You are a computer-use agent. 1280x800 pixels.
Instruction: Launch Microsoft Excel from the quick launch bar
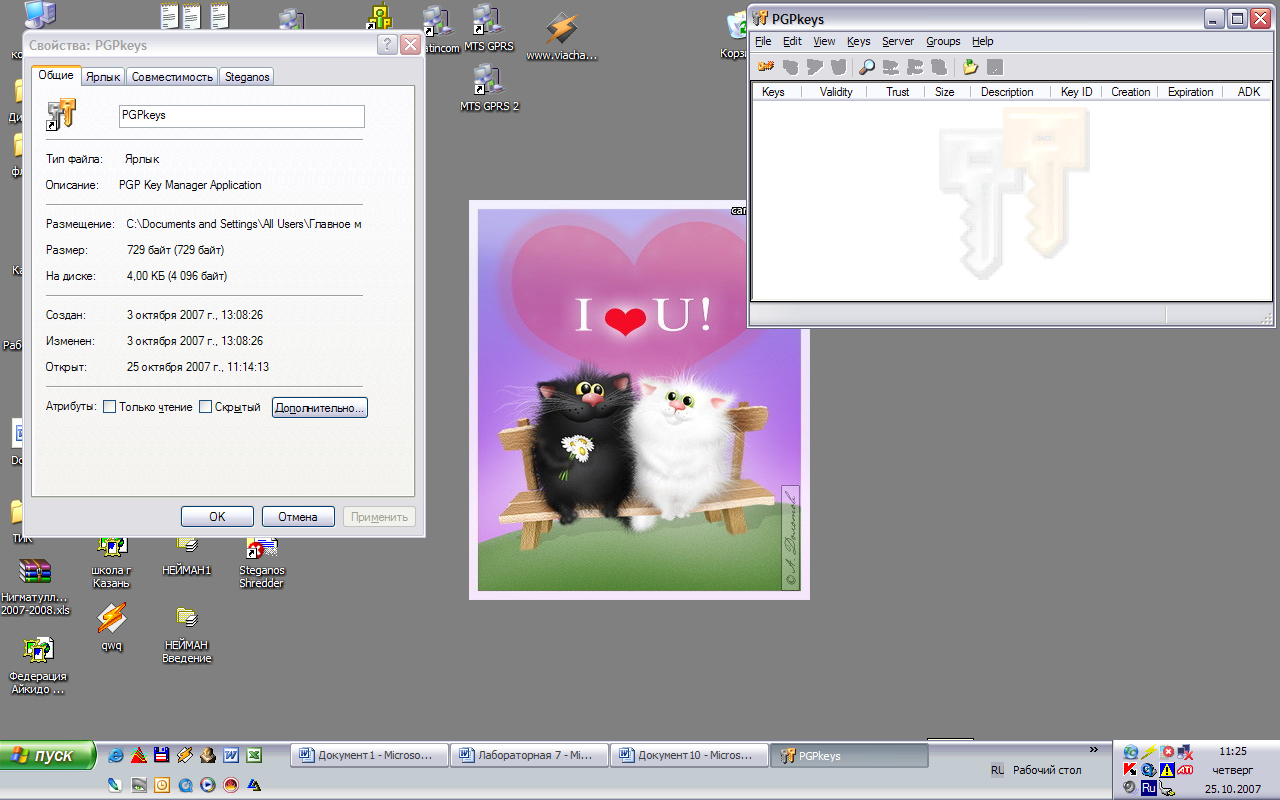tap(254, 756)
